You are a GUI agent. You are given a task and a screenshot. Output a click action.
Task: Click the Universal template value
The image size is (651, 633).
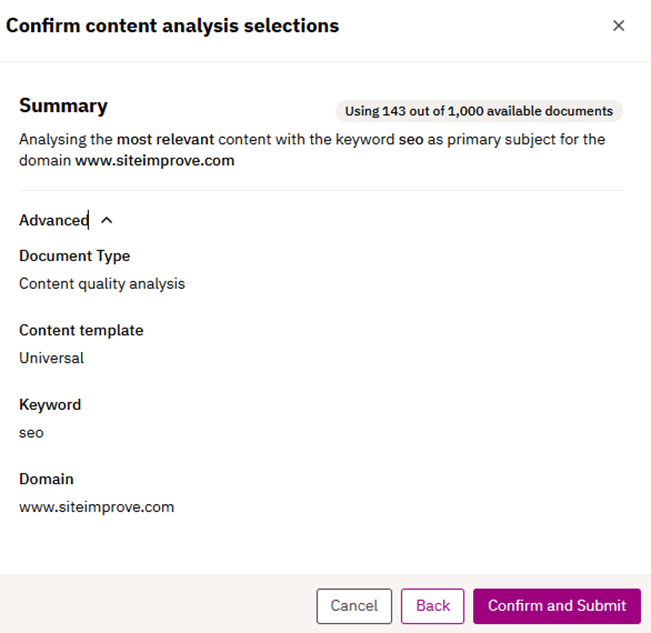click(x=51, y=358)
